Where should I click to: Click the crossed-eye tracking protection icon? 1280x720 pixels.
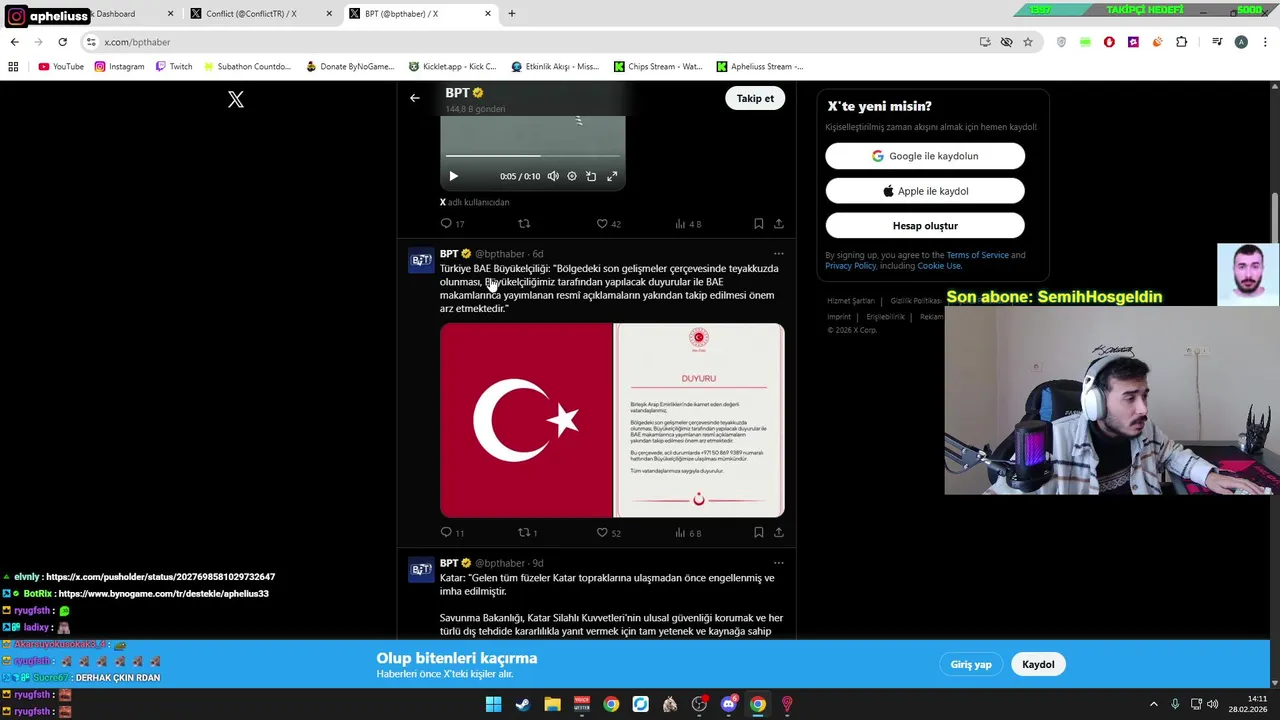(1006, 42)
